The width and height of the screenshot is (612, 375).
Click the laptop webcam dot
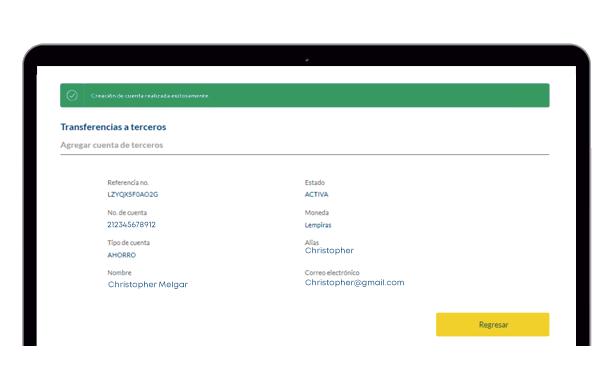307,60
